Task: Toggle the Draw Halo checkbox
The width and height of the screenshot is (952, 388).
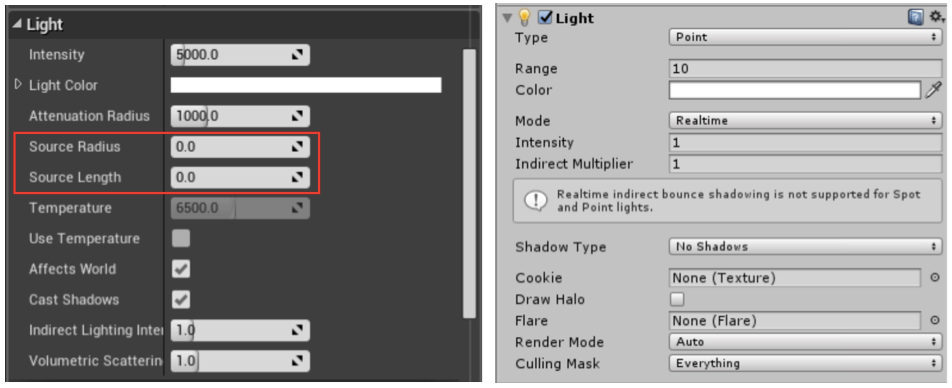Action: pyautogui.click(x=676, y=299)
